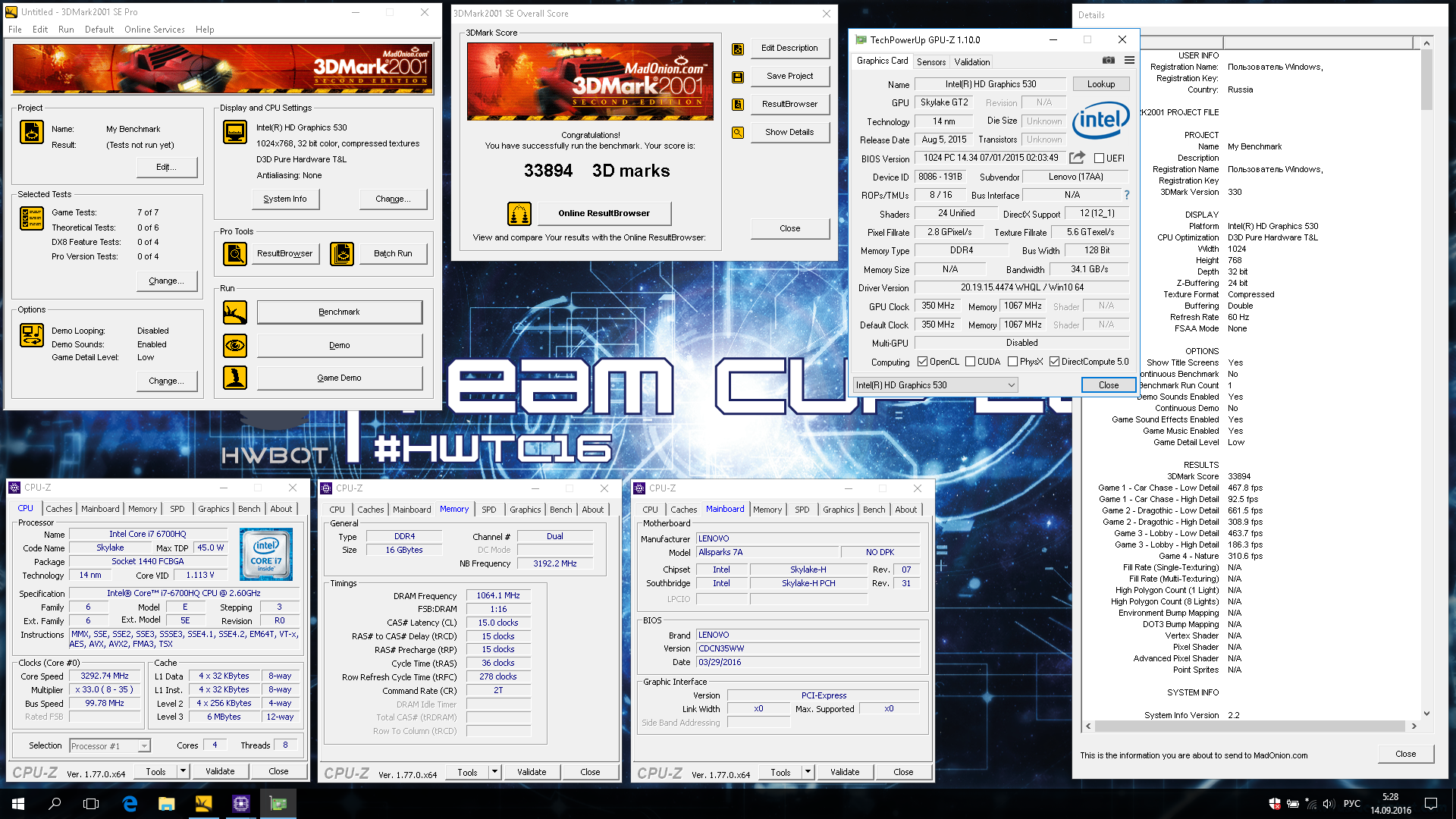This screenshot has width=1456, height=819.
Task: Click the Lookup button in GPU-Z
Action: pos(1100,84)
